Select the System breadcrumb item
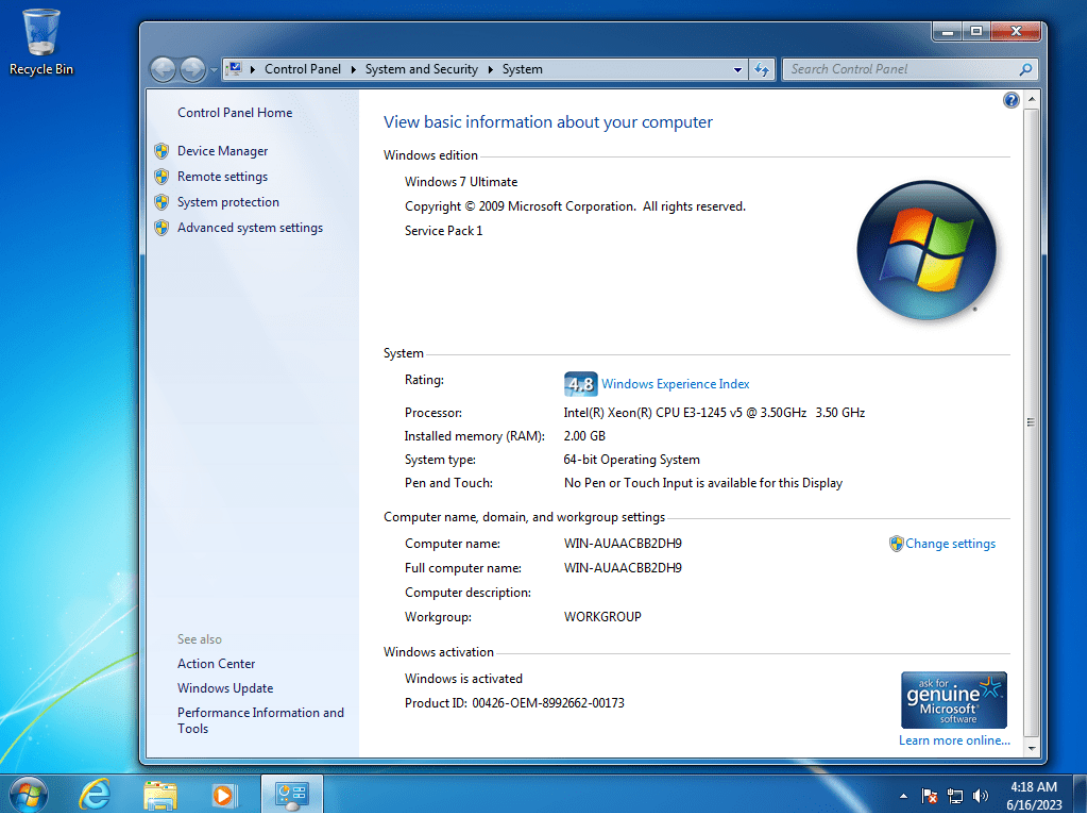The width and height of the screenshot is (1087, 813). tap(522, 69)
